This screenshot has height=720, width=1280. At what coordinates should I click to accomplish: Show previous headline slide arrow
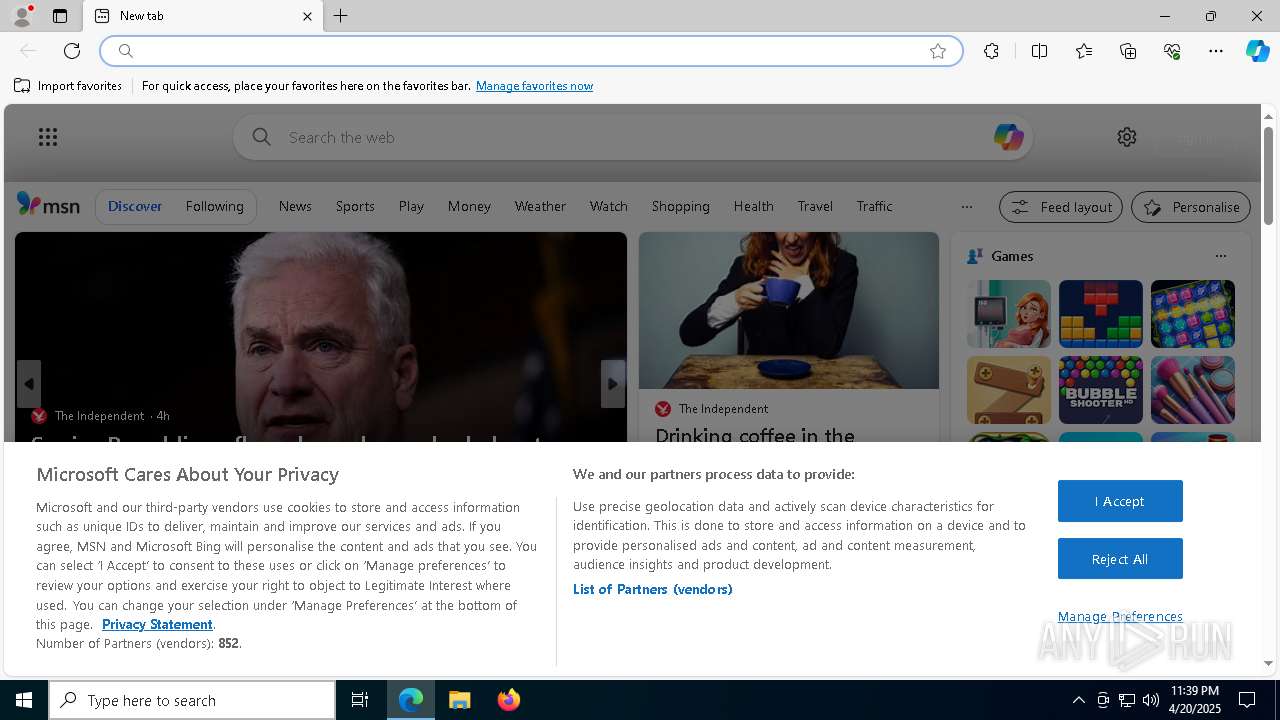pos(29,384)
